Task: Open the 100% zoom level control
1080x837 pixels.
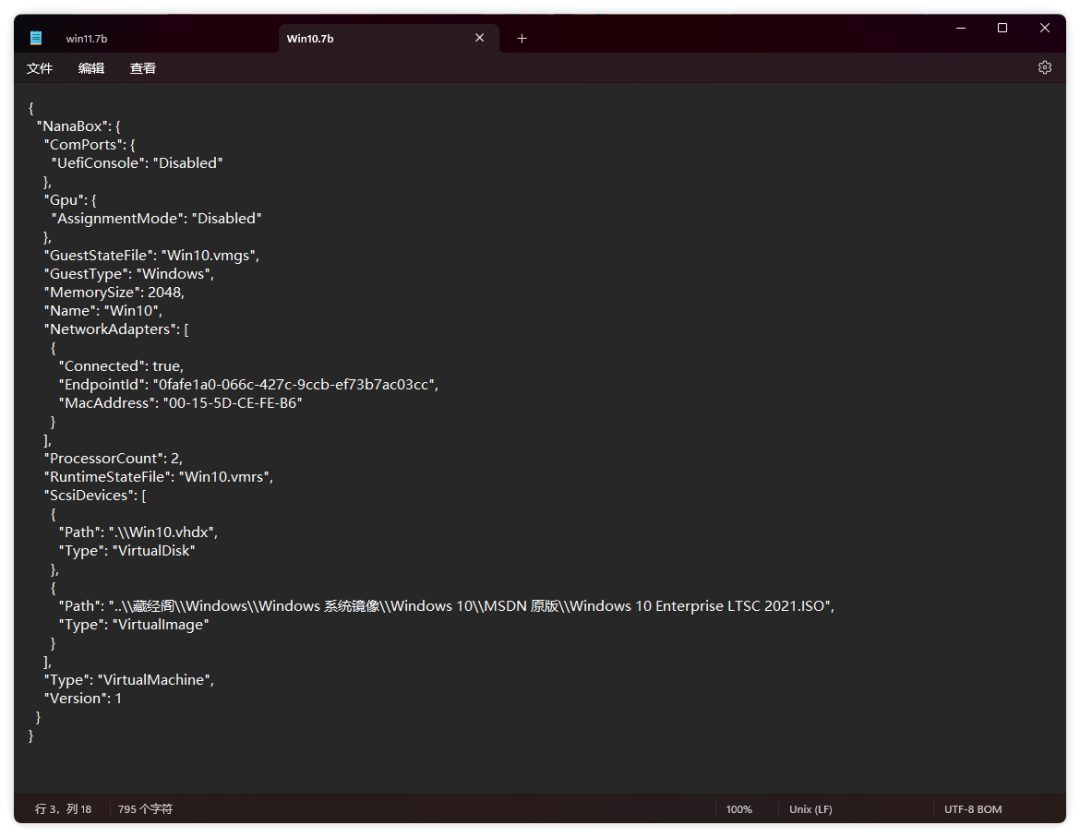Action: click(x=739, y=809)
